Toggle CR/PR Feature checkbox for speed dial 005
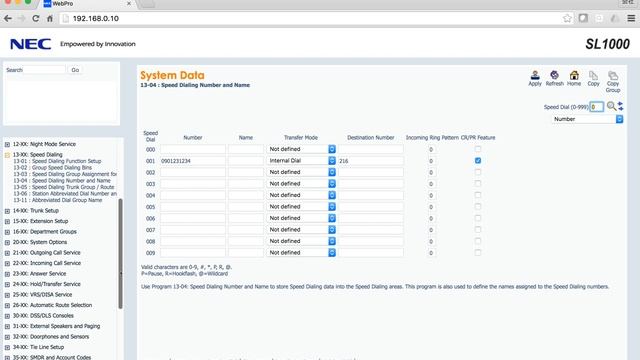This screenshot has width=640, height=360. [478, 207]
